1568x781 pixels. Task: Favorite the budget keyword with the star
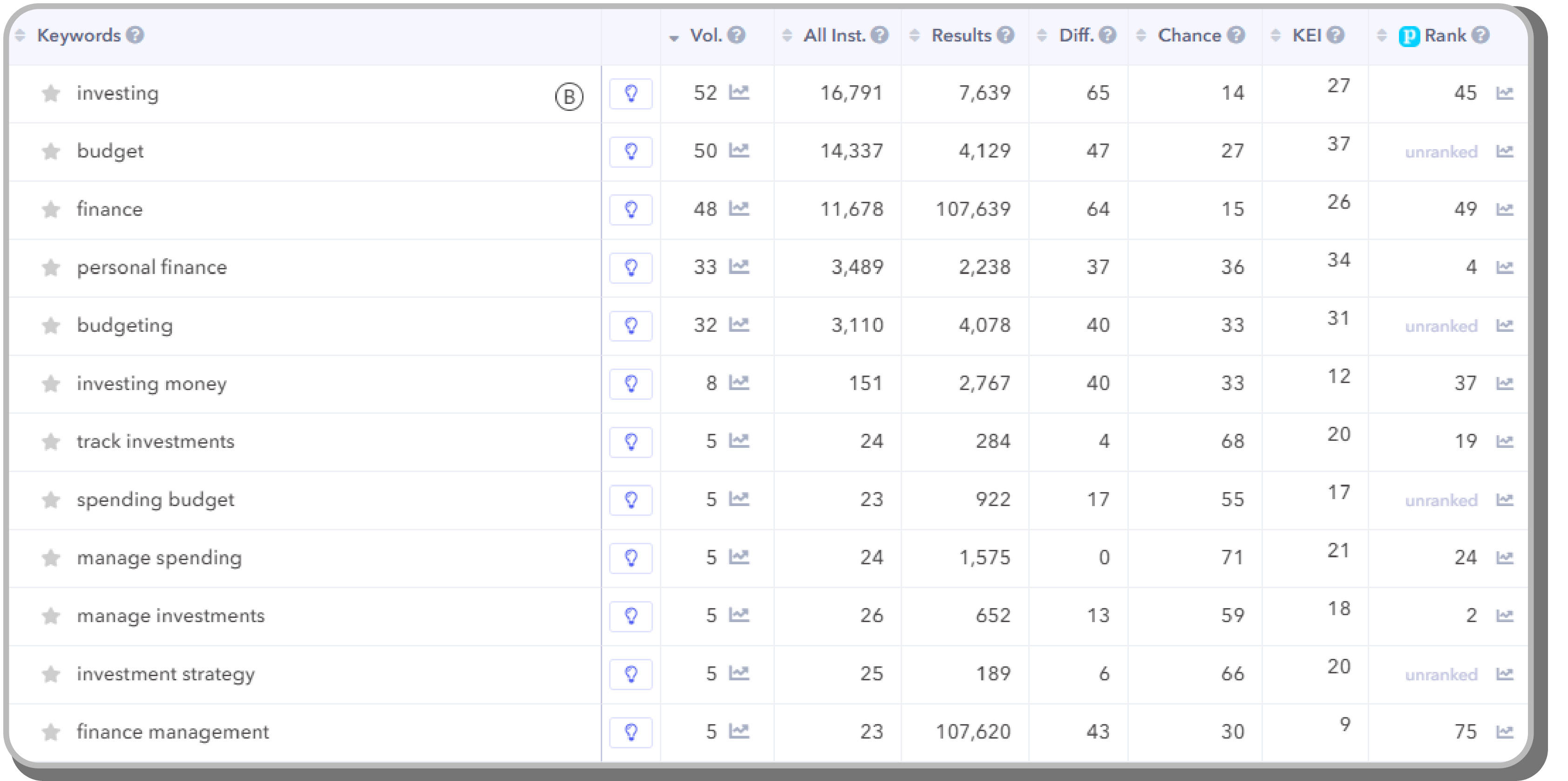(x=51, y=152)
